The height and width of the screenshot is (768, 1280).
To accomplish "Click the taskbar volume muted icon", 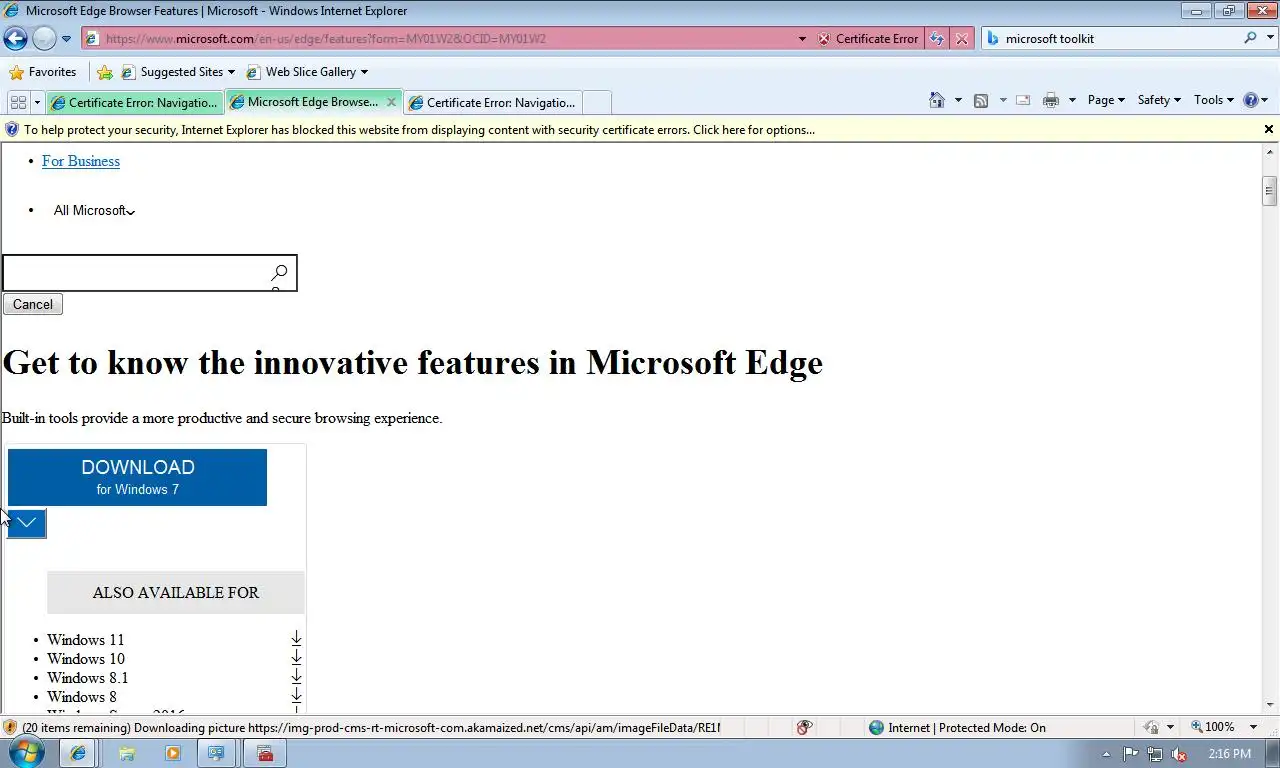I will pos(1179,754).
